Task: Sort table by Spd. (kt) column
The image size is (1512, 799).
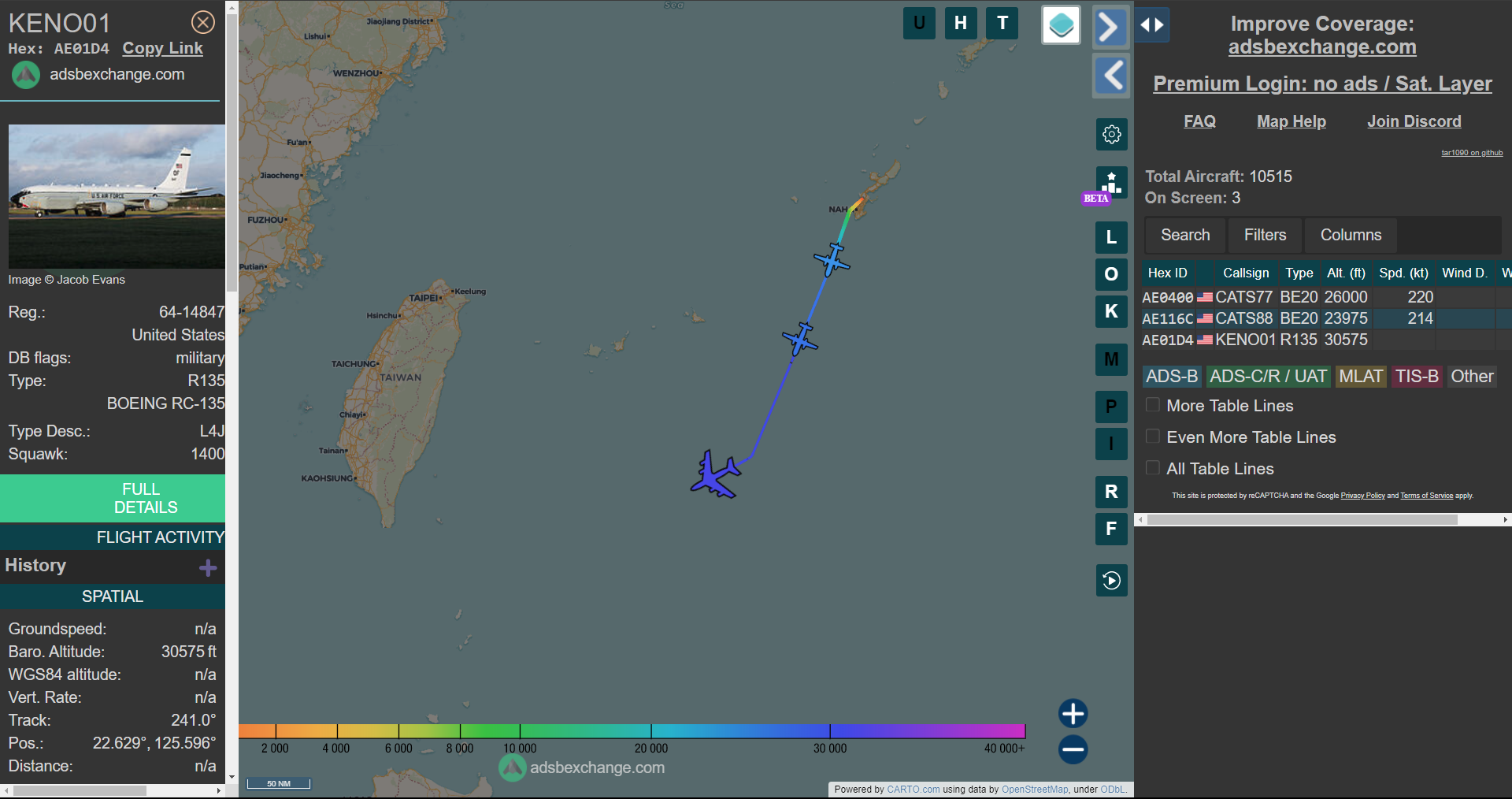Action: (1403, 273)
